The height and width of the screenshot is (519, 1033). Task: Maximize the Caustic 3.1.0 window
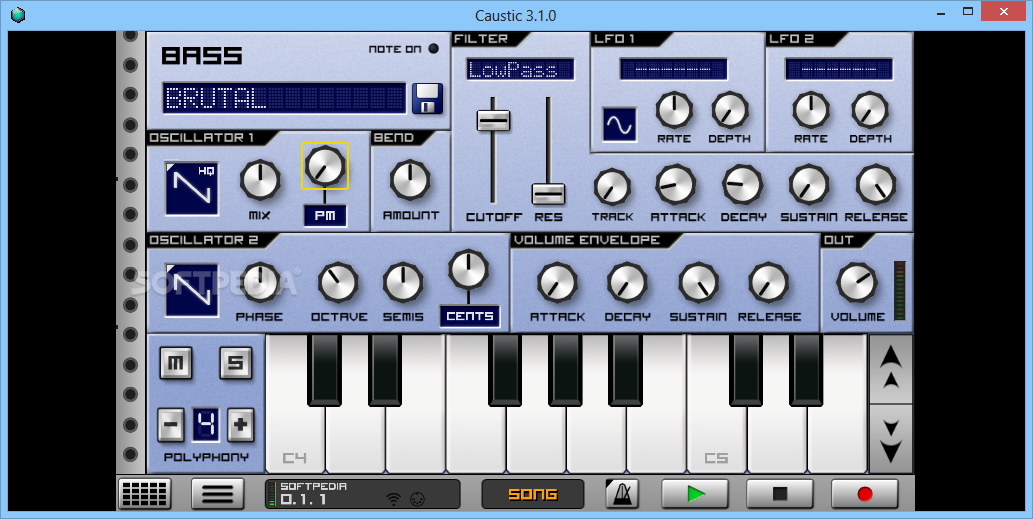tap(968, 12)
